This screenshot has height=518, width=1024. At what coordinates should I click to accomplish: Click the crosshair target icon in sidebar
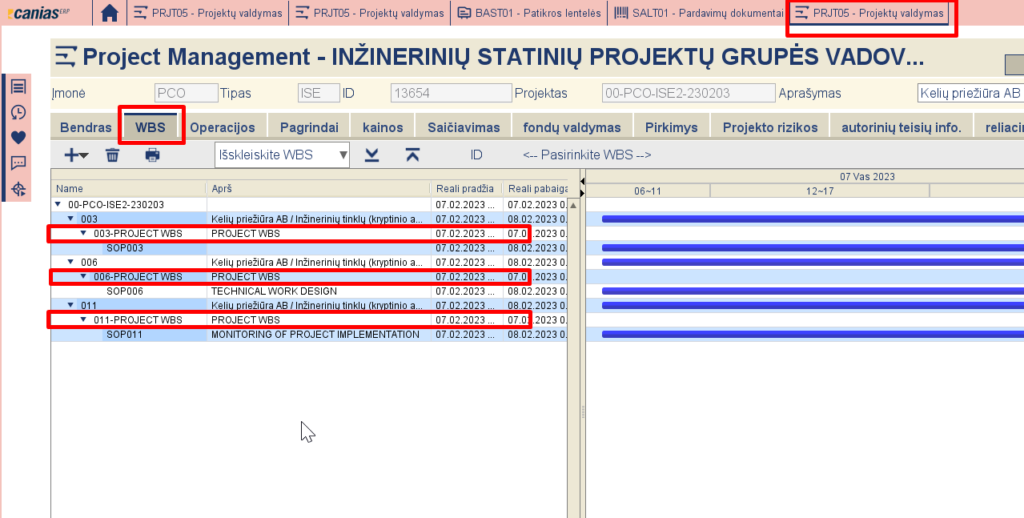(x=18, y=189)
